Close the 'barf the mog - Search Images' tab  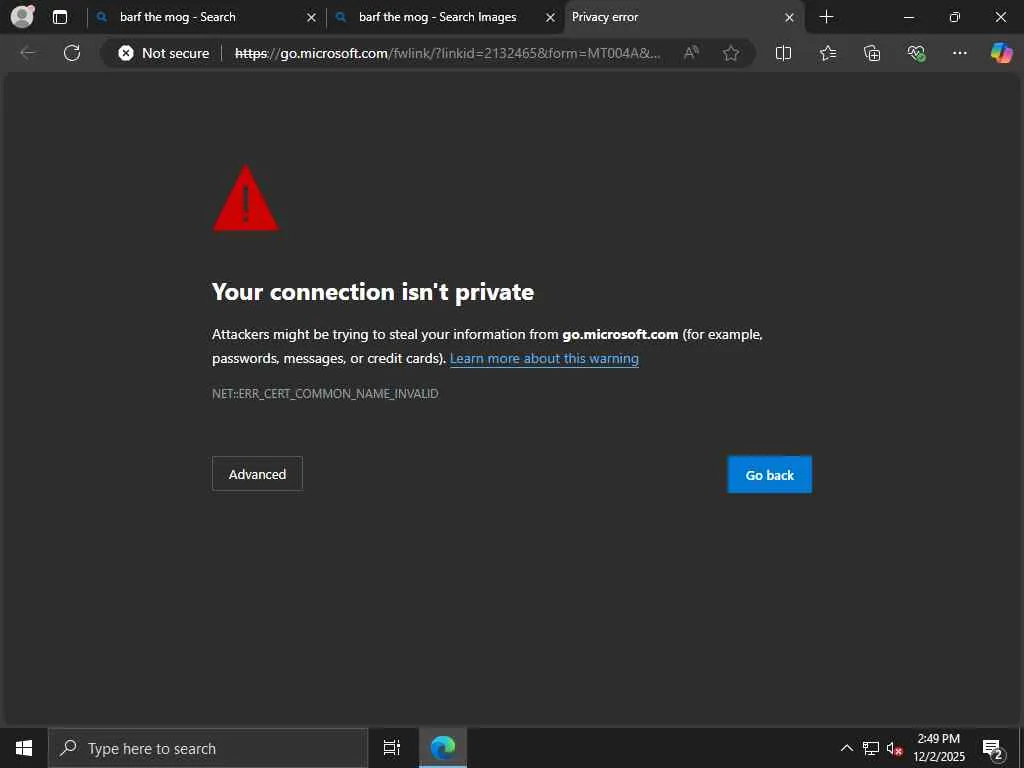coord(551,18)
